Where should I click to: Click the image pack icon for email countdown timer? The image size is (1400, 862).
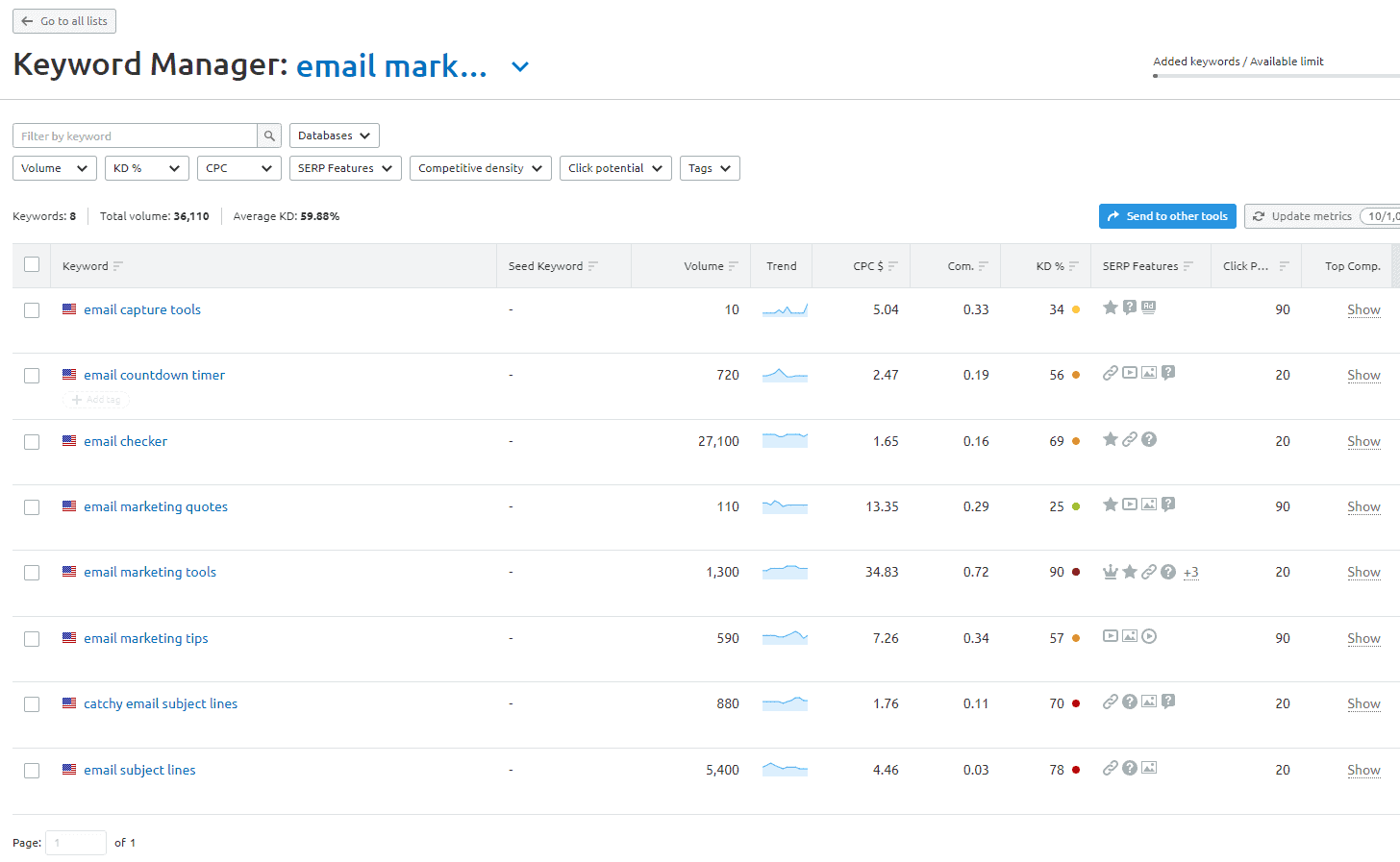[x=1149, y=373]
